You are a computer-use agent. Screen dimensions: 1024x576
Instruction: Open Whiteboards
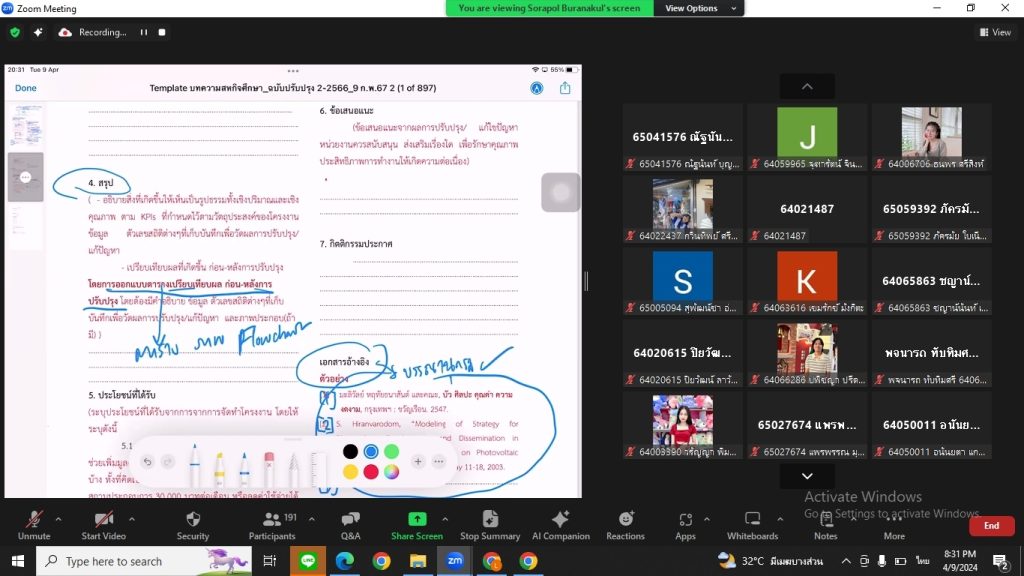tap(752, 525)
